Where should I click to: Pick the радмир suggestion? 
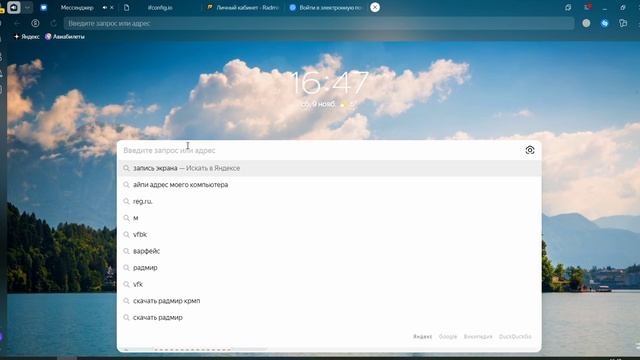coord(329,268)
